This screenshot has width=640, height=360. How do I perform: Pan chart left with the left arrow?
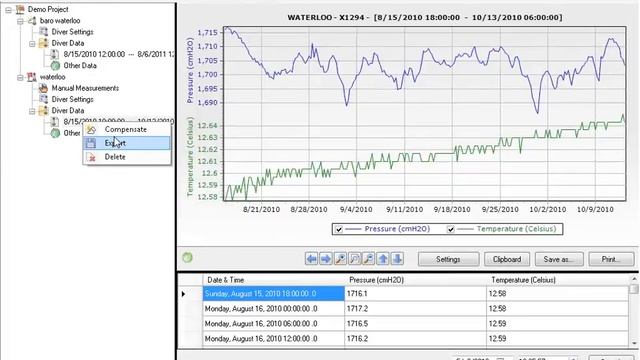tap(311, 259)
